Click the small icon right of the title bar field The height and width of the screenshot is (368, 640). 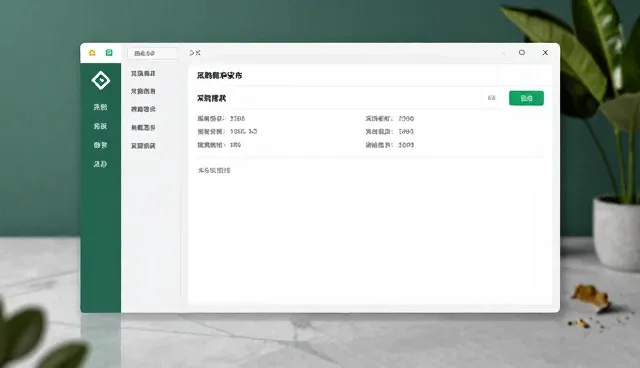(195, 53)
